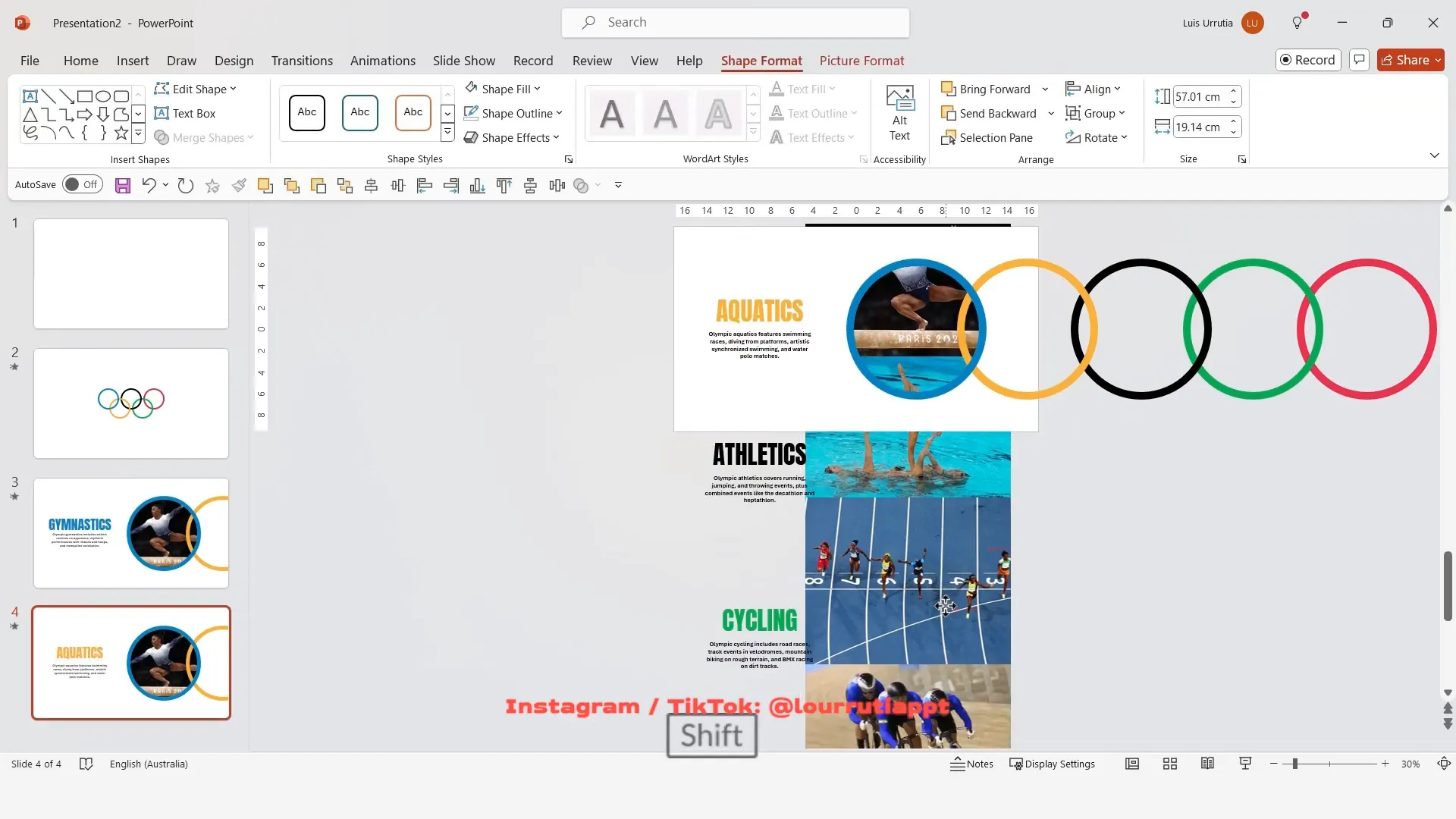Open the Edit Shape dropdown
The height and width of the screenshot is (819, 1456).
click(x=196, y=89)
